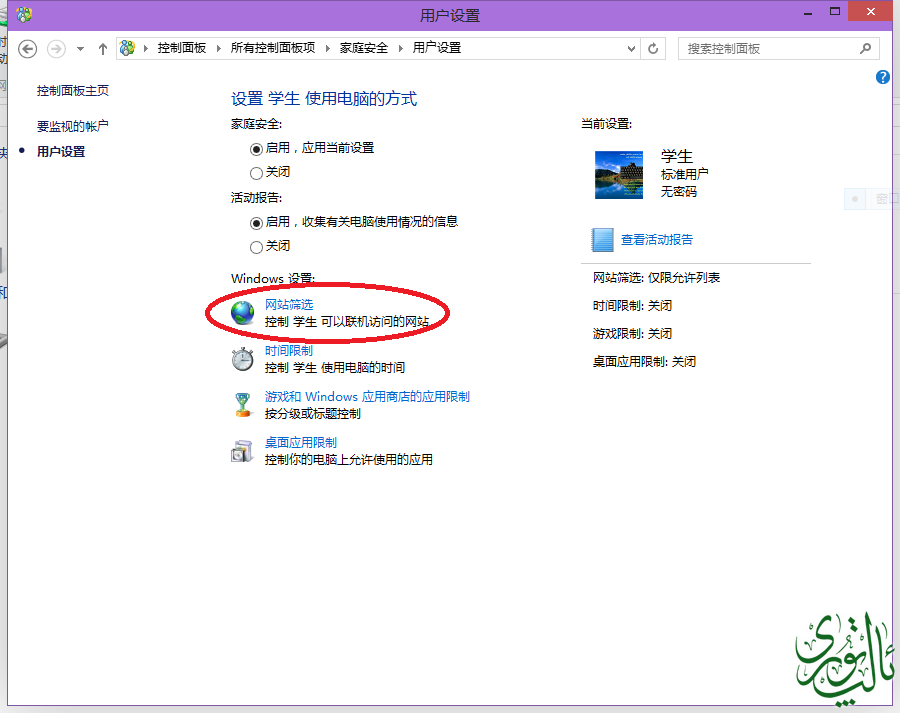The width and height of the screenshot is (900, 713).
Task: Click the 桌面应用限制 icon
Action: (242, 451)
